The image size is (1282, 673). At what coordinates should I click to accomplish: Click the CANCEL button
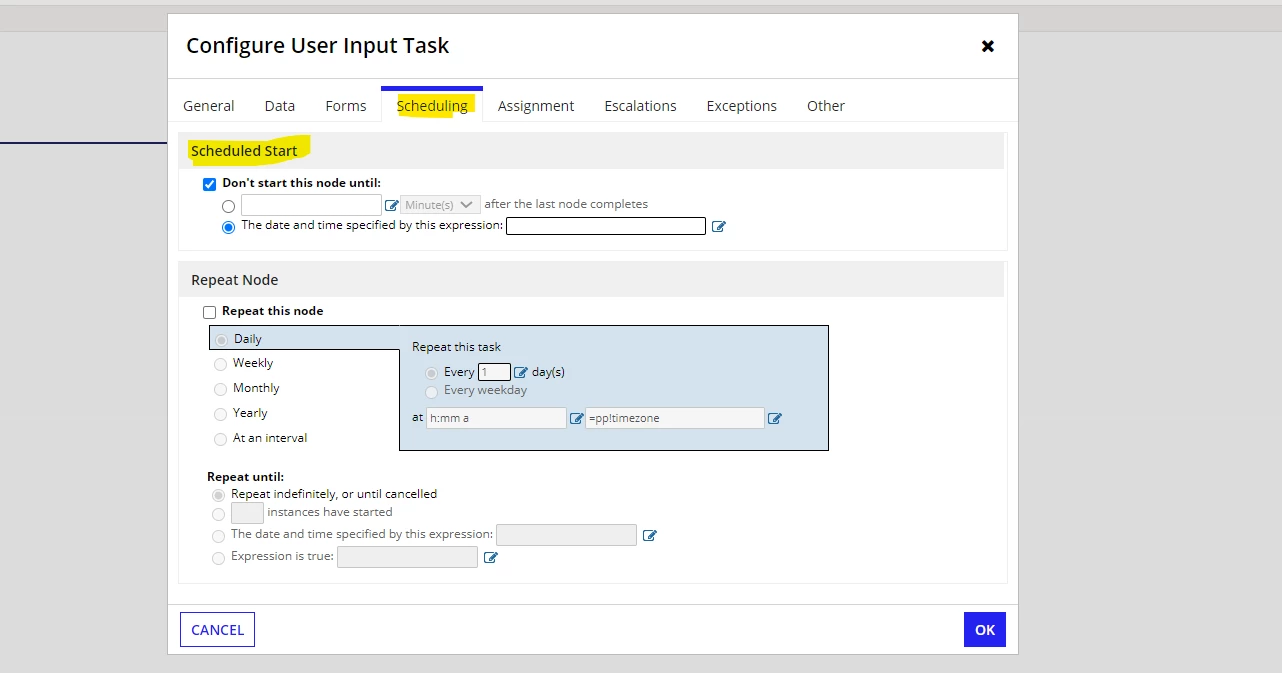coord(217,630)
